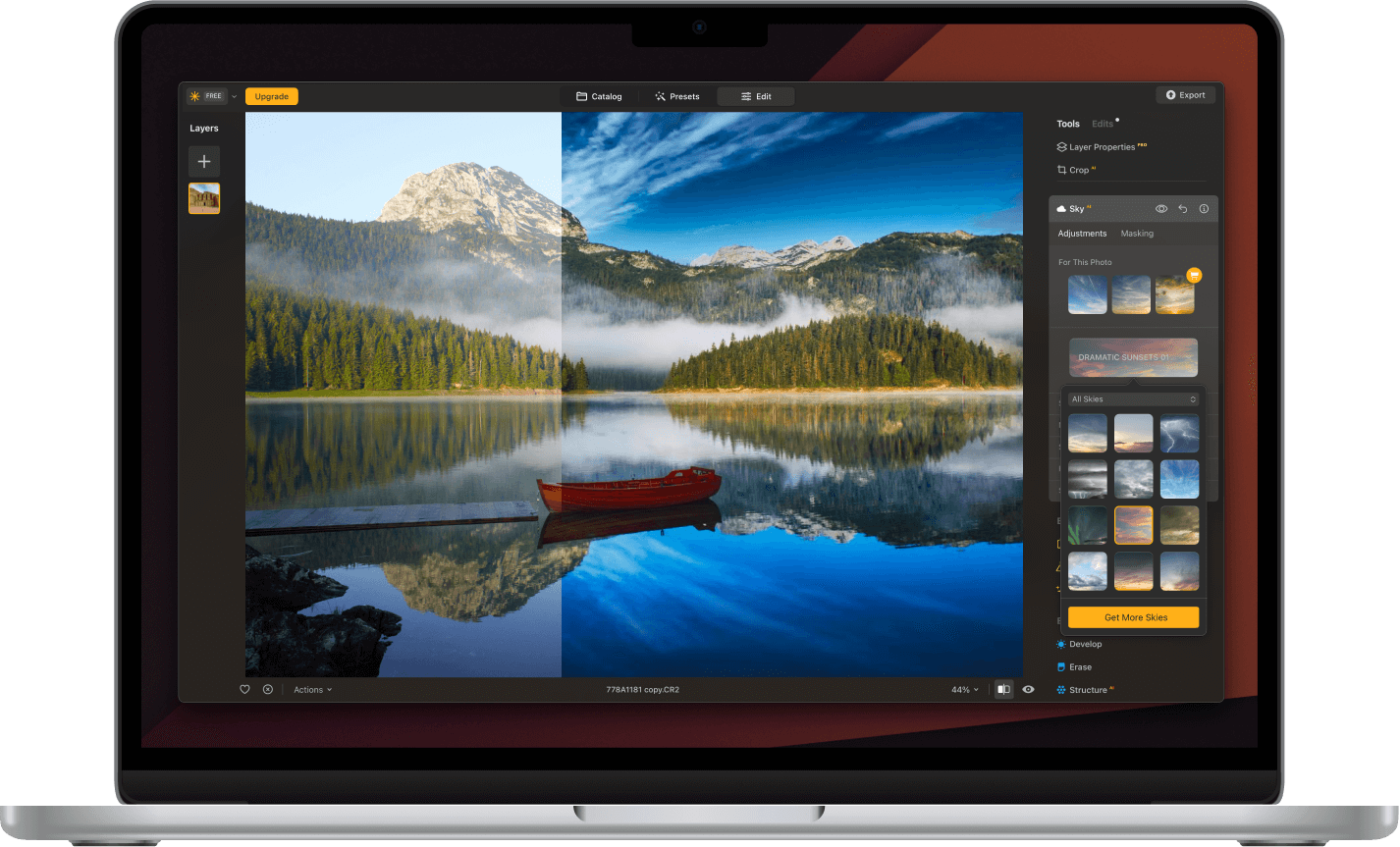The image size is (1400, 847).
Task: Select the Adjustments sub-tab
Action: (1082, 234)
